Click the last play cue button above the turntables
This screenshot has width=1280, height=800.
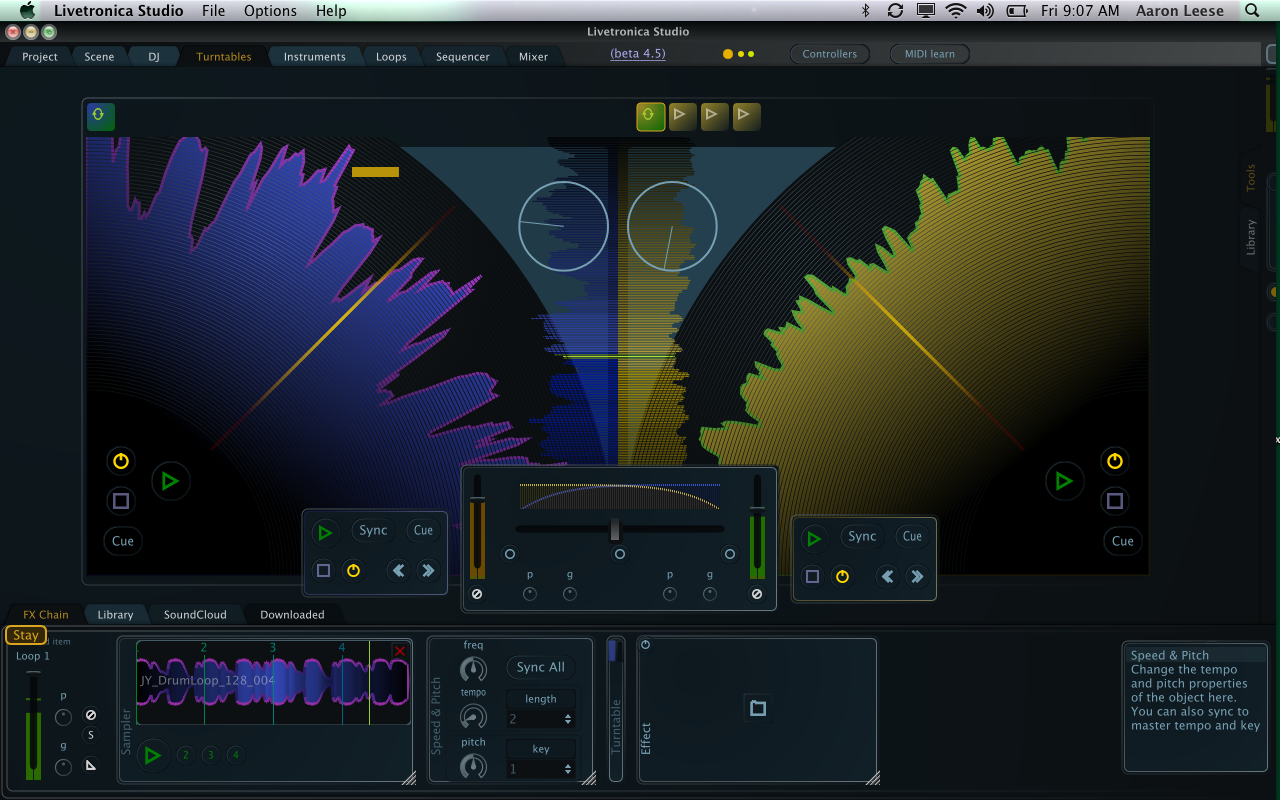pyautogui.click(x=747, y=116)
